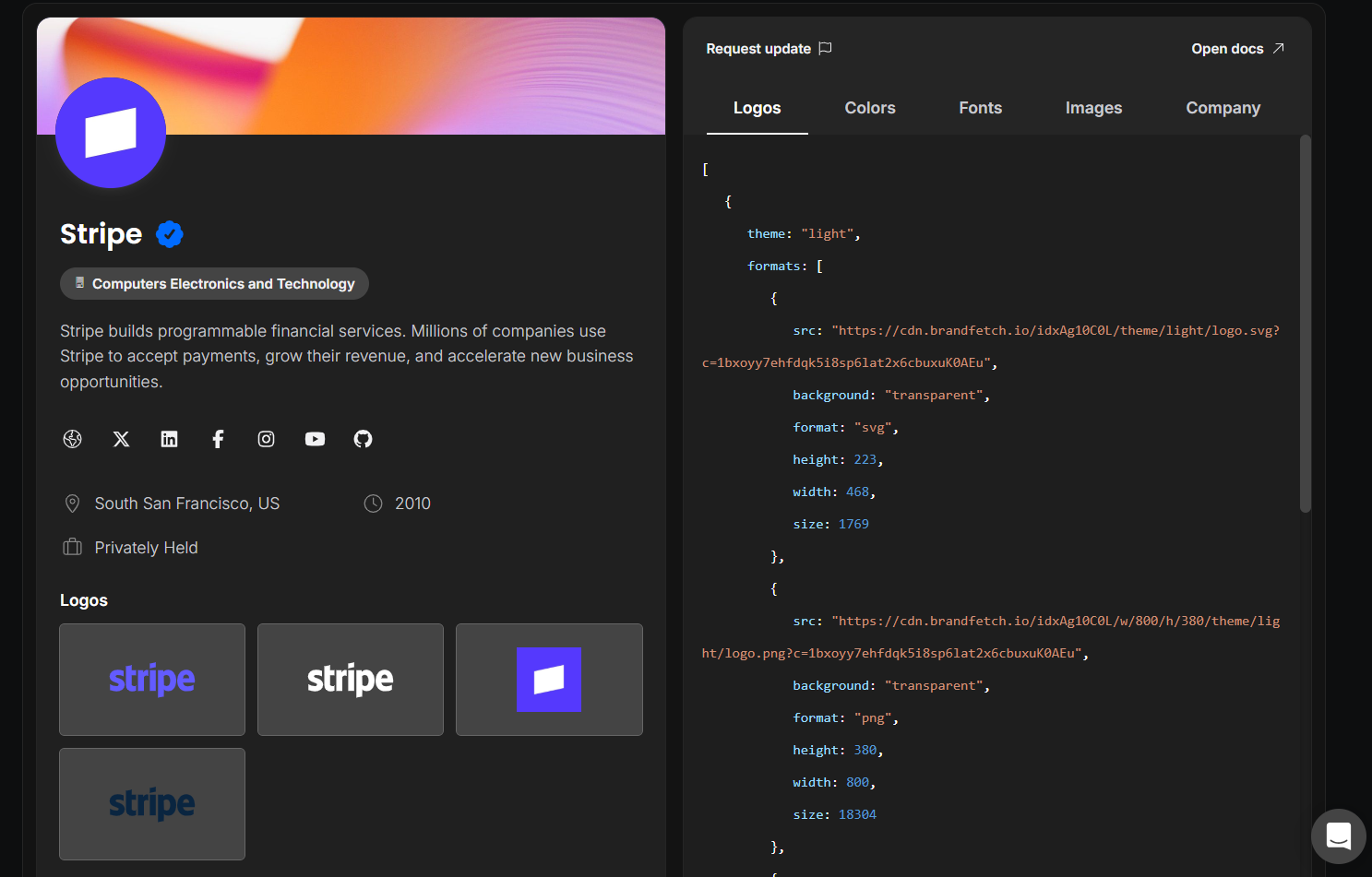Click the round Stripe avatar logo

(x=111, y=133)
